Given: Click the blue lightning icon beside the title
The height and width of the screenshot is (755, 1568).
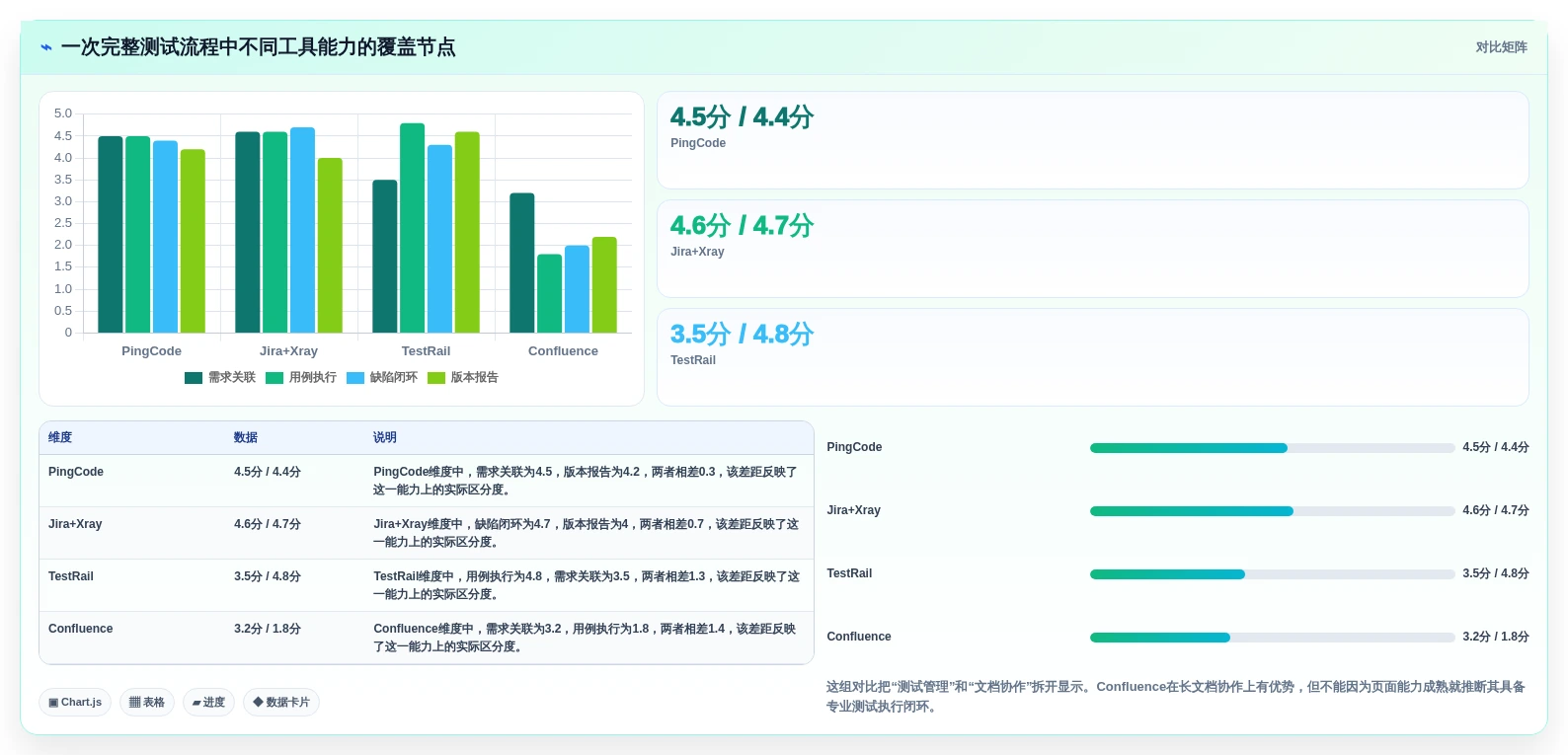Looking at the screenshot, I should 45,47.
